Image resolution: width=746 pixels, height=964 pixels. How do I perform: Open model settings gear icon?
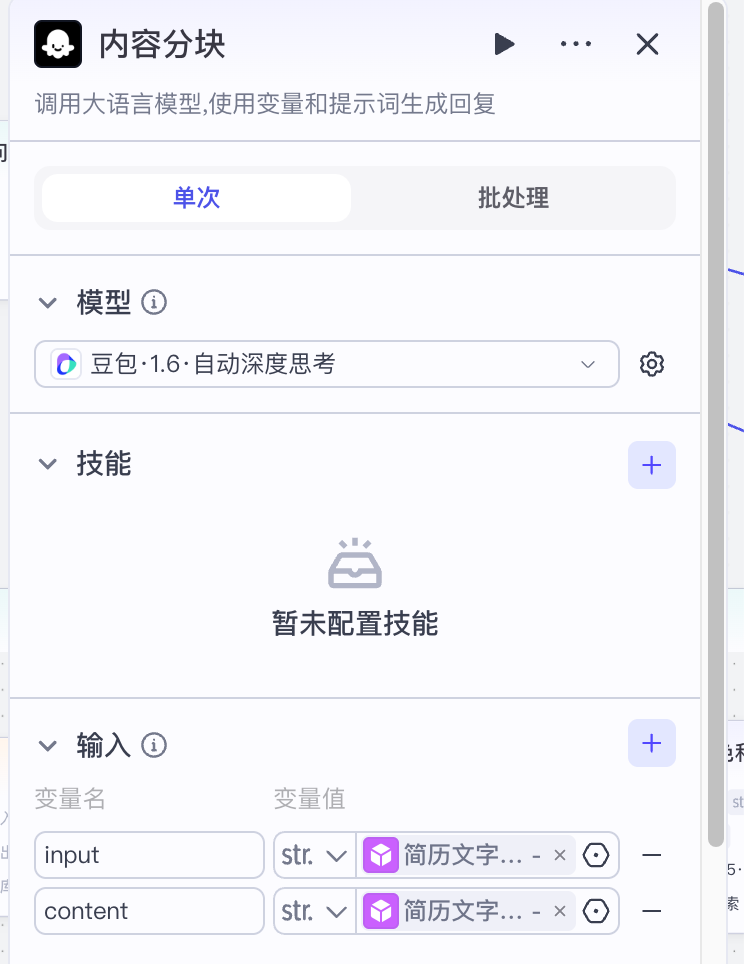[652, 364]
